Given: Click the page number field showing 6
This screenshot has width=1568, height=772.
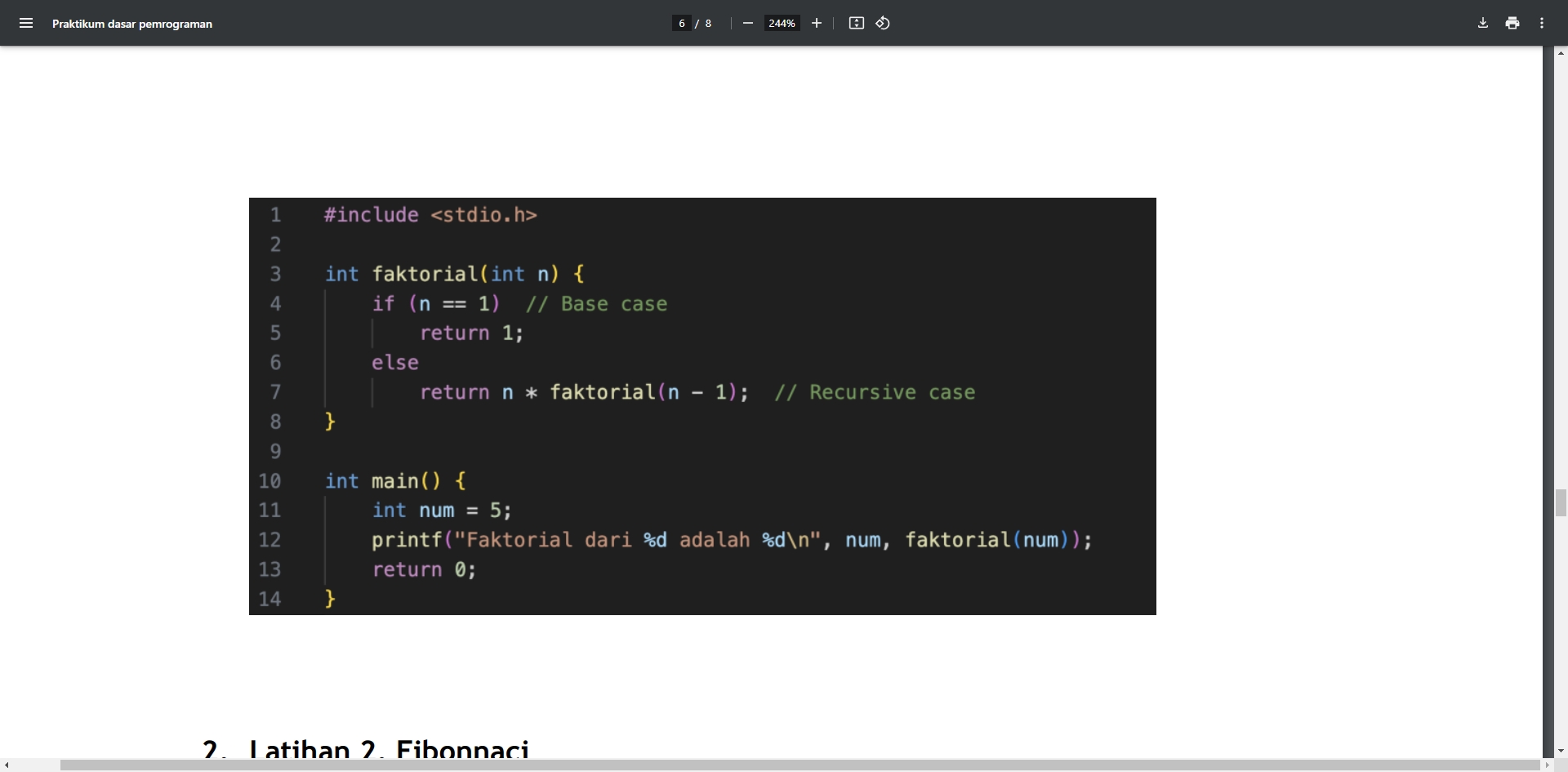Looking at the screenshot, I should pyautogui.click(x=682, y=23).
